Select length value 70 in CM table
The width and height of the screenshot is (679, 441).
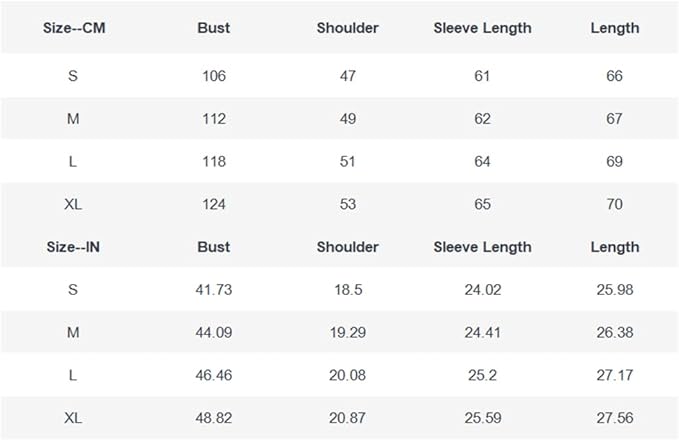614,205
